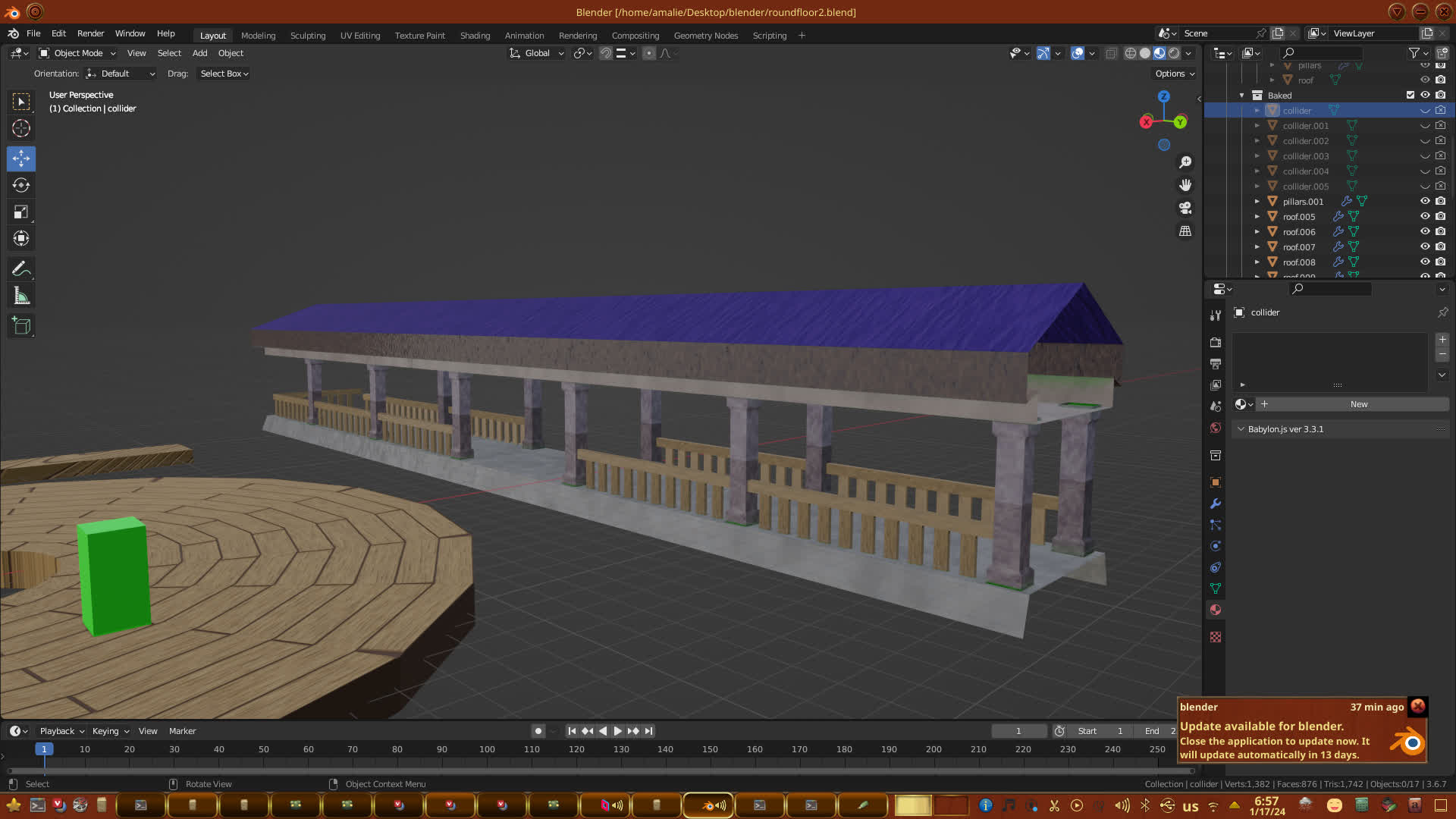Toggle Baked collection exclude checkbox
The height and width of the screenshot is (819, 1456).
[1410, 96]
